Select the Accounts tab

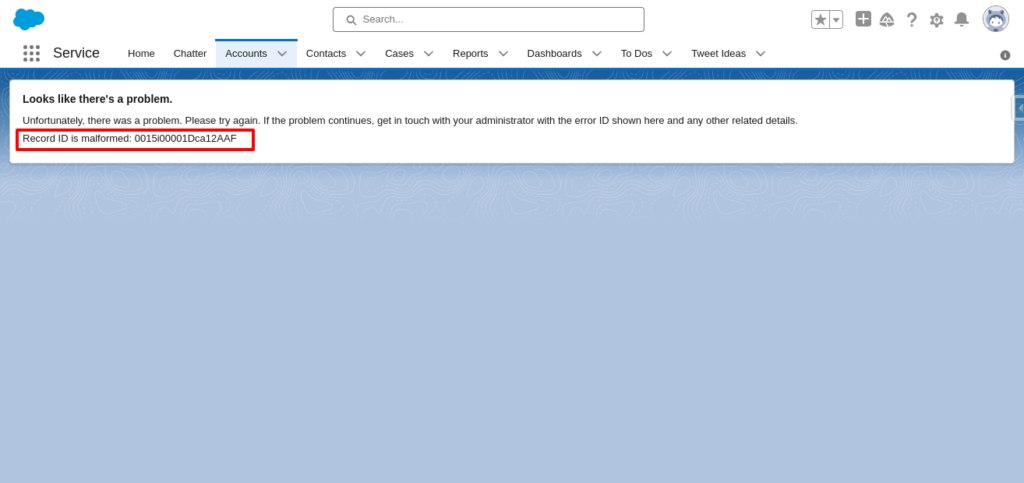click(x=246, y=54)
